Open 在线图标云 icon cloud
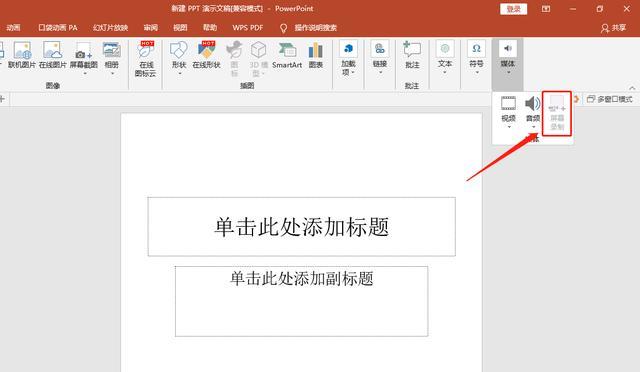 pos(145,59)
